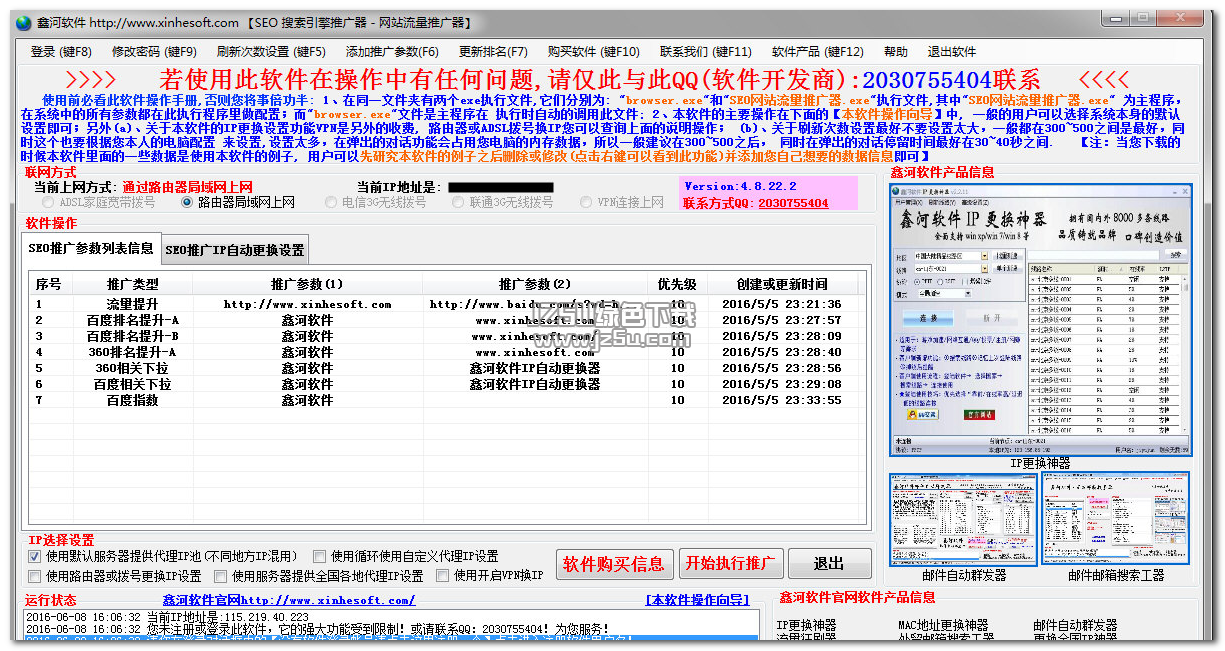
Task: Select the VPN连接上网 radio option
Action: [x=621, y=202]
